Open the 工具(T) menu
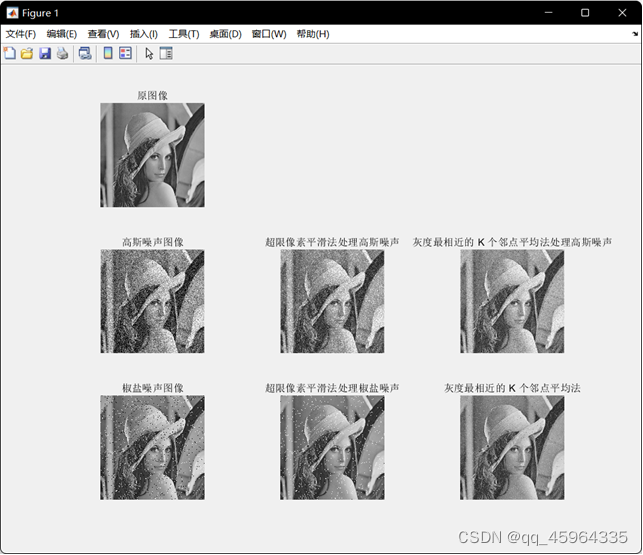 click(x=184, y=34)
